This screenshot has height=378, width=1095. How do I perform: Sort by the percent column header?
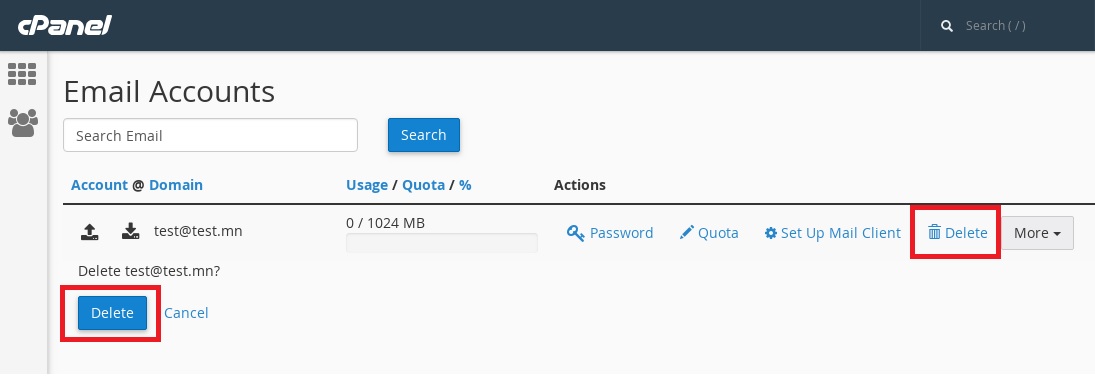(x=465, y=185)
